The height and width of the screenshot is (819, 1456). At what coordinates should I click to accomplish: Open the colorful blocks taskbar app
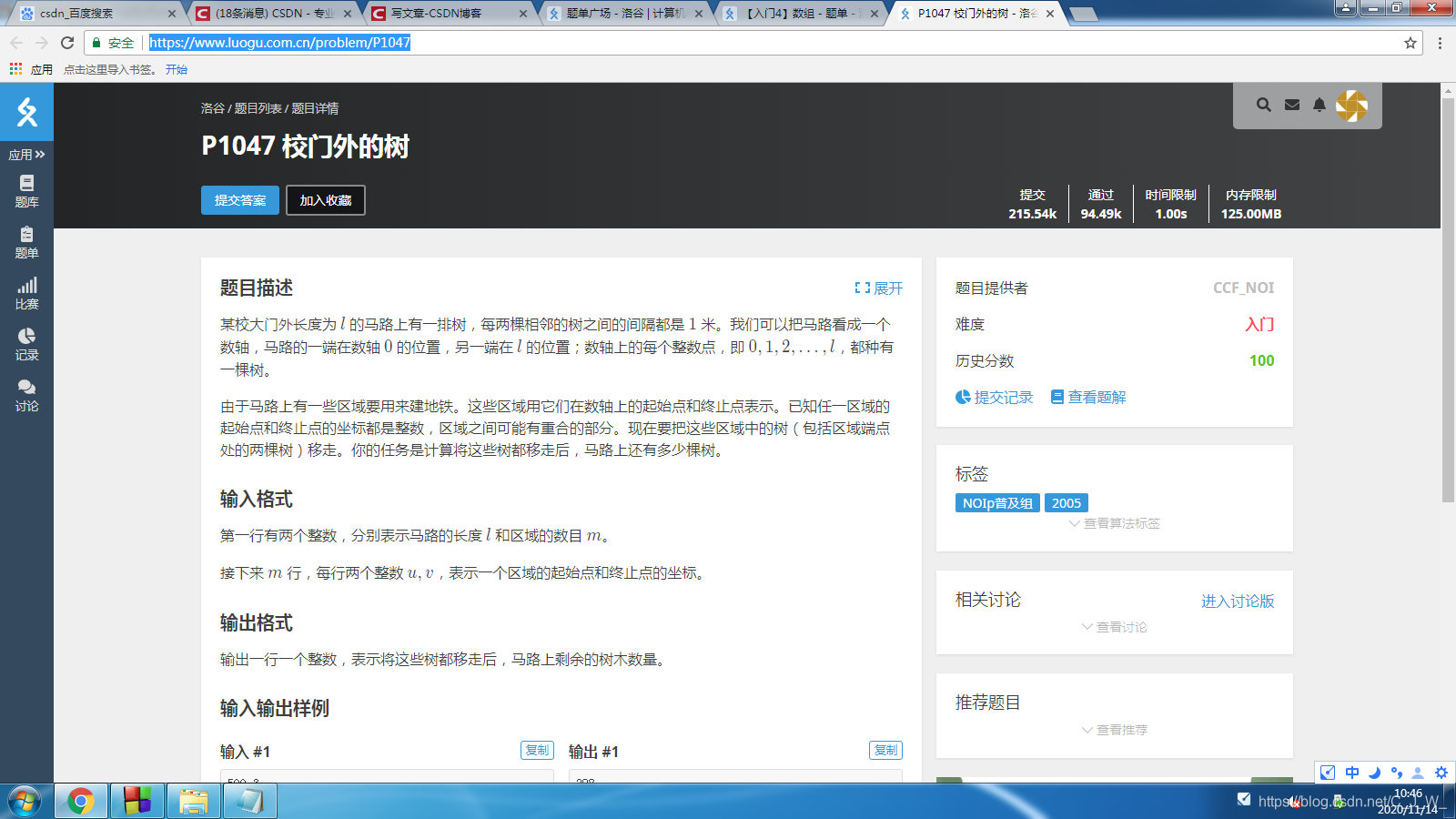[x=137, y=802]
